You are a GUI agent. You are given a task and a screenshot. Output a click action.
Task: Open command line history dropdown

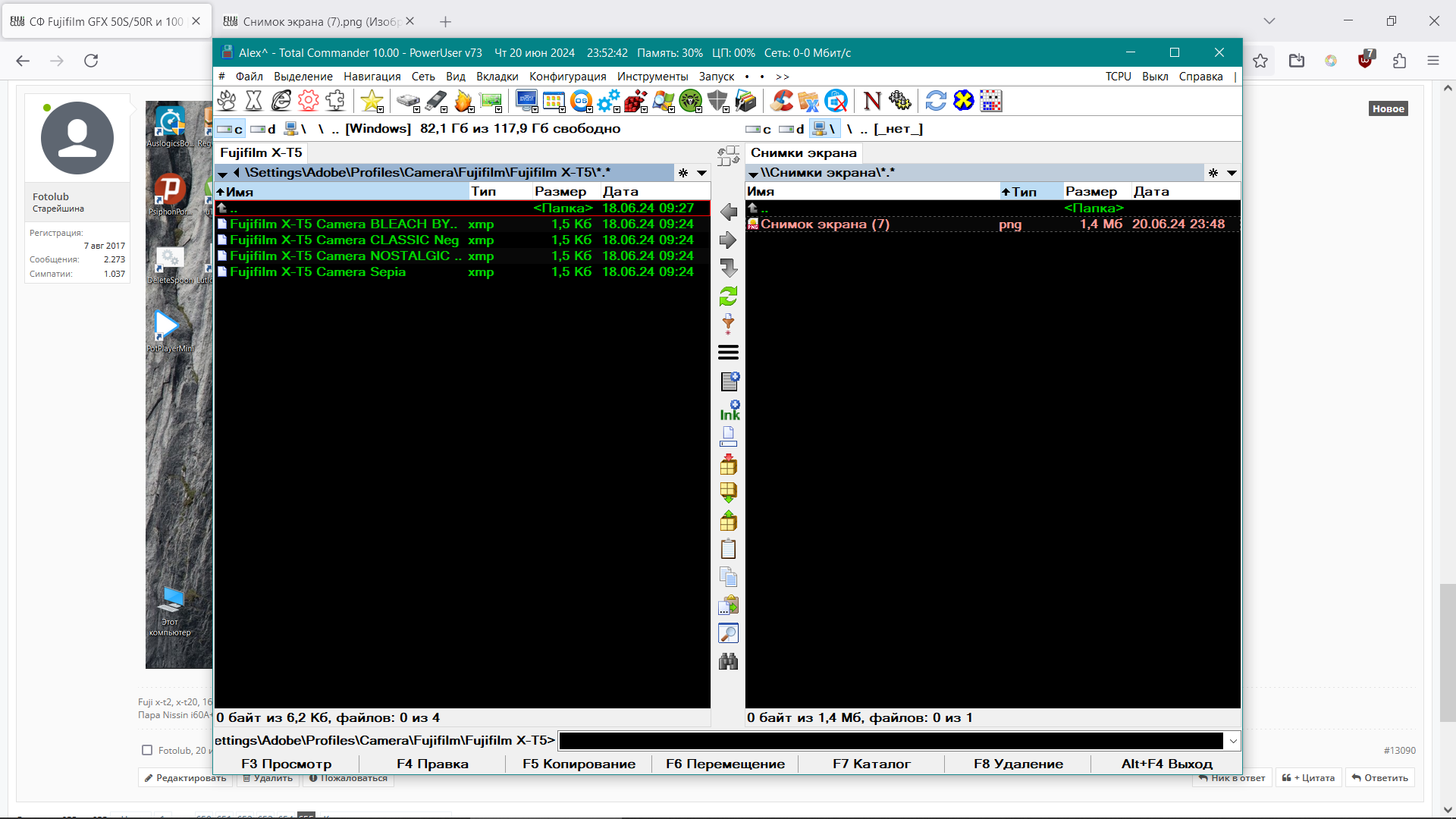[x=1233, y=741]
